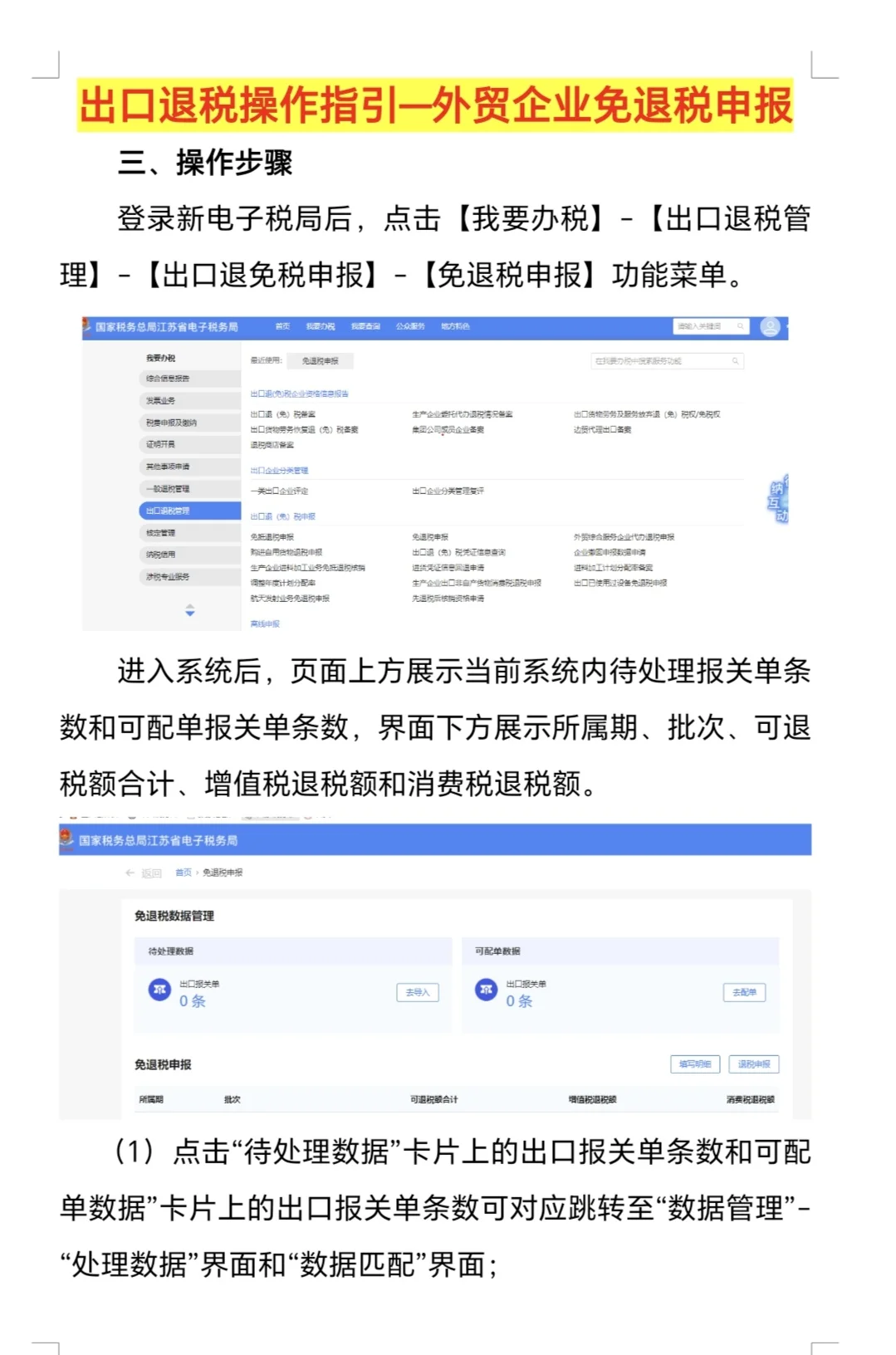Click the 0 条 count in the 可配单数据 card
Screen dimensions: 896x1355
point(519,1001)
